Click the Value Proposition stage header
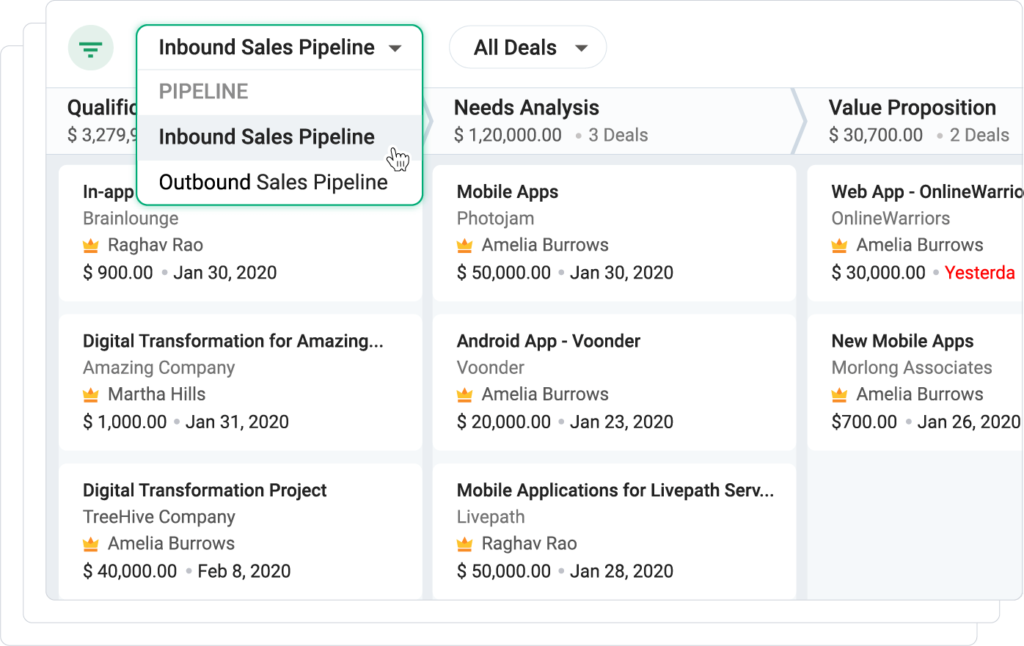 click(912, 108)
